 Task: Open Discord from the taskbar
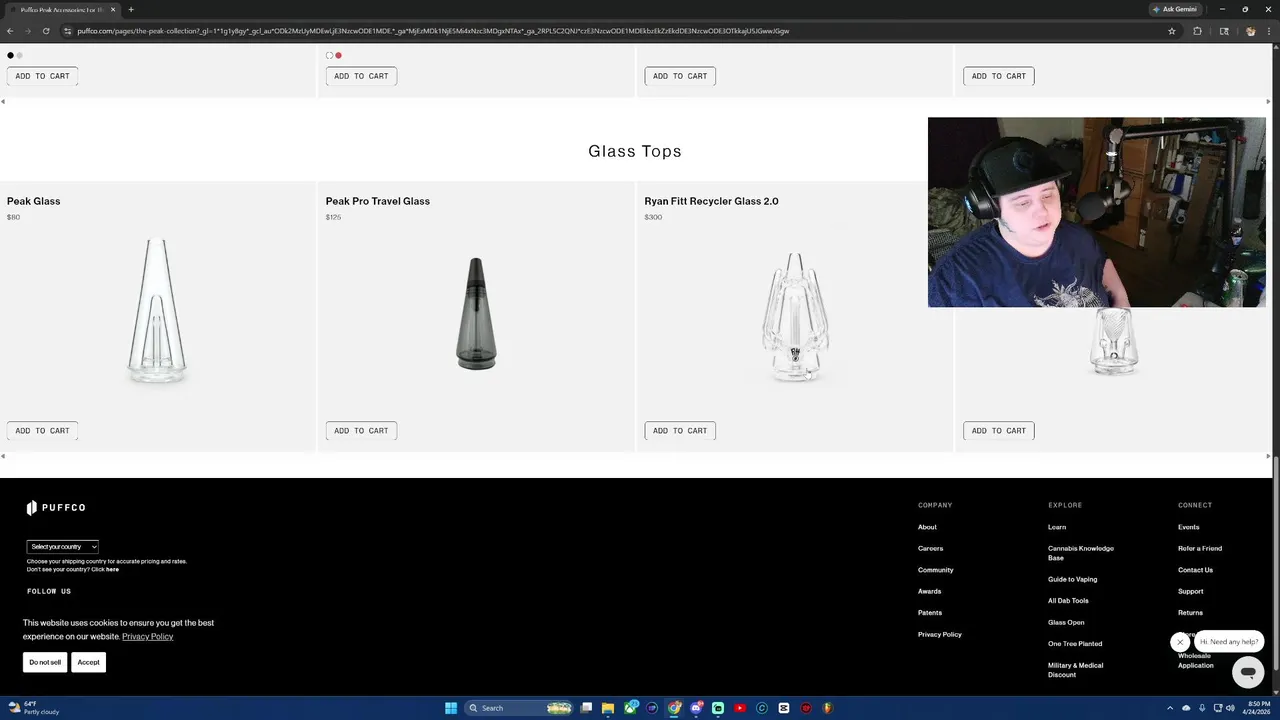coord(696,708)
